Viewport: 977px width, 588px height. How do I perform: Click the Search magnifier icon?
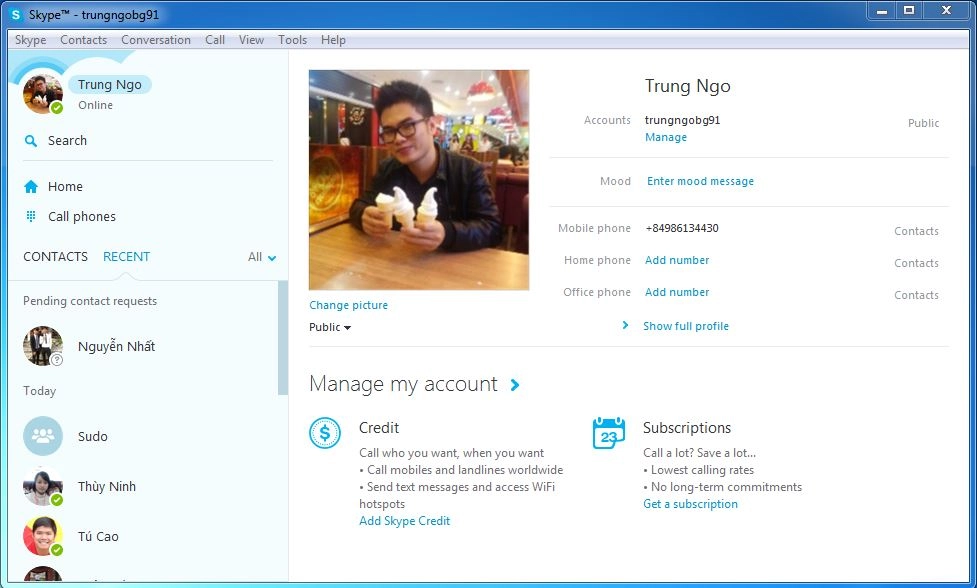tap(31, 141)
